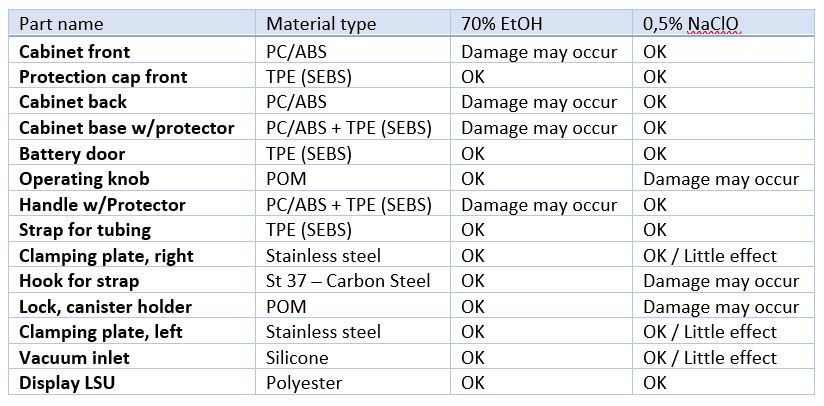Select the "Lock, canister holder" cell
This screenshot has height=406, width=824.
click(x=106, y=306)
